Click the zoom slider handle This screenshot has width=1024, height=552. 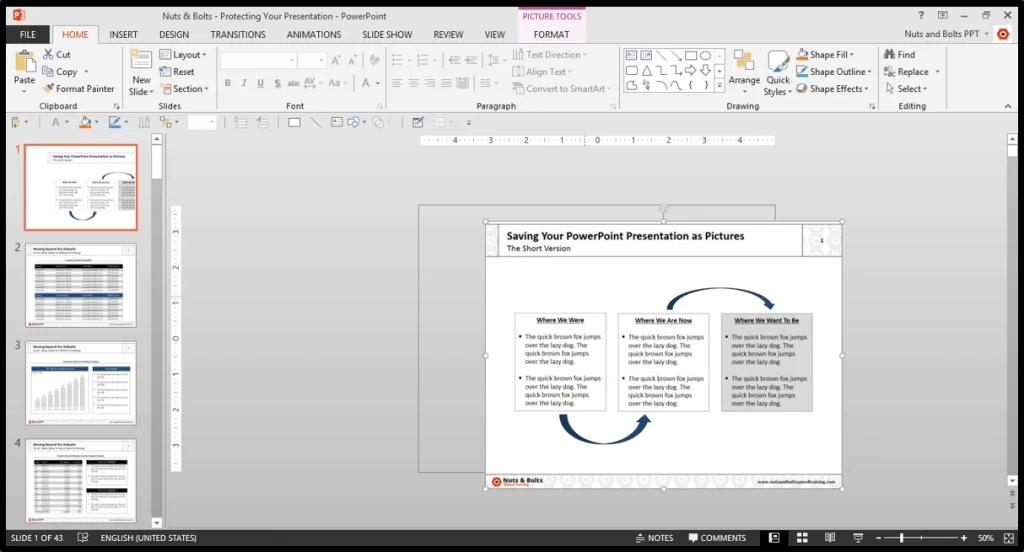901,538
